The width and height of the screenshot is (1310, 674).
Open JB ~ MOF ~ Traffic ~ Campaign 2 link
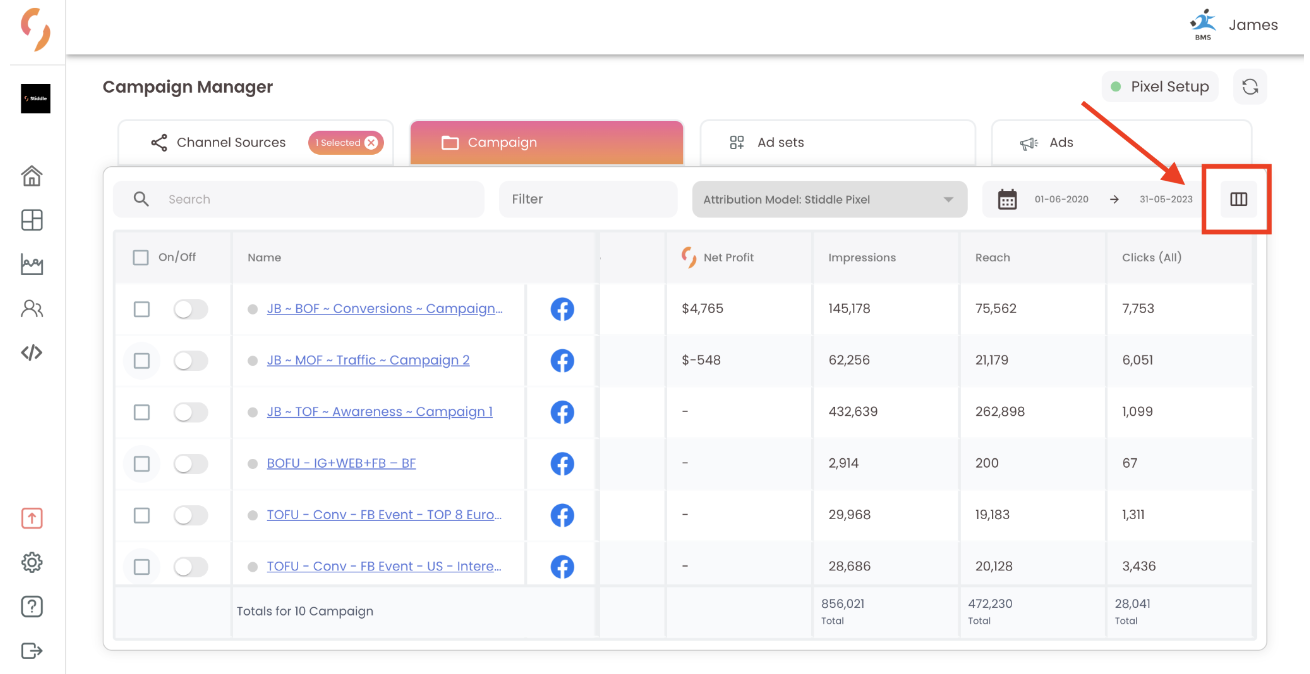[368, 360]
